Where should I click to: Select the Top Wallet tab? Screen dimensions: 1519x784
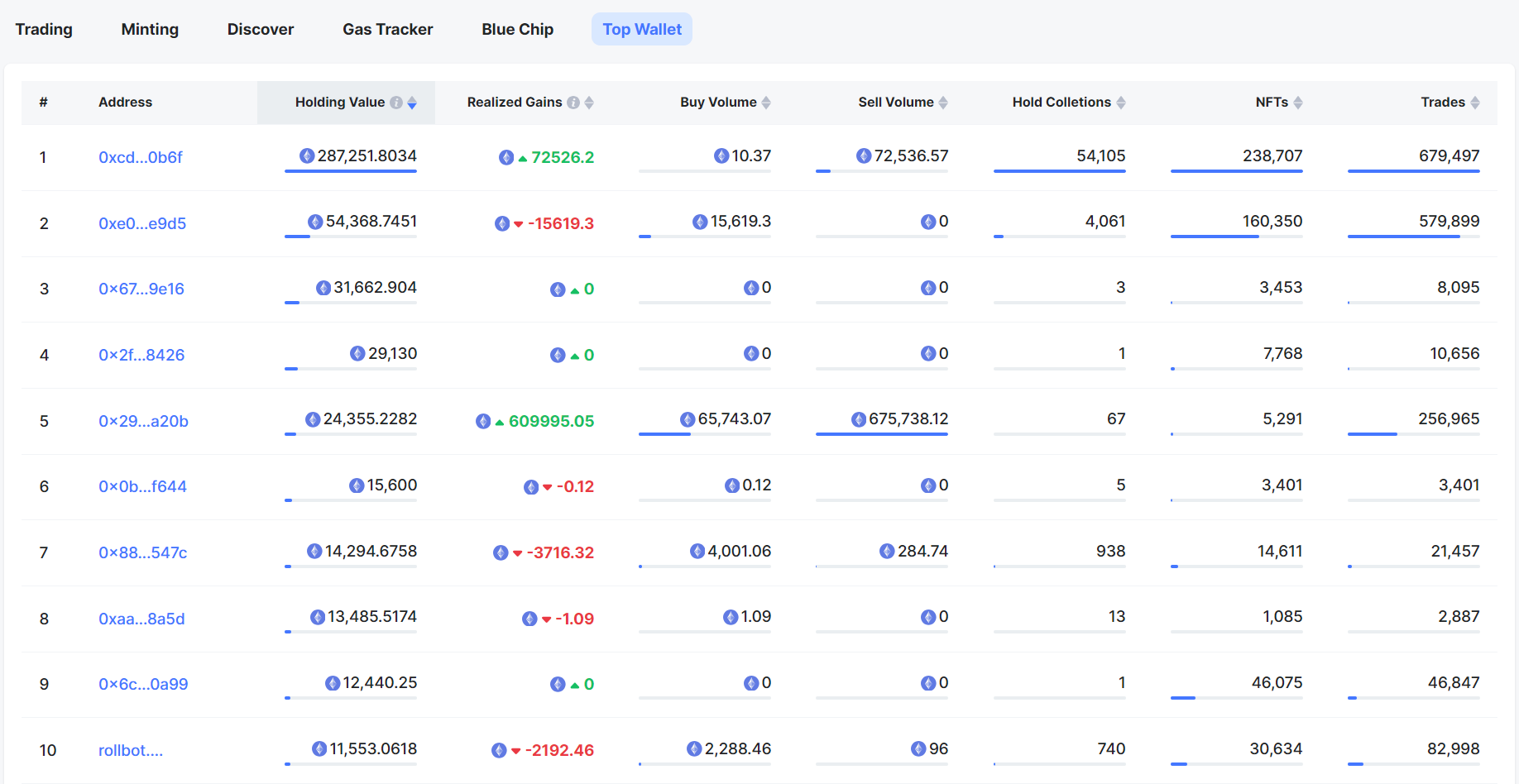click(x=642, y=29)
